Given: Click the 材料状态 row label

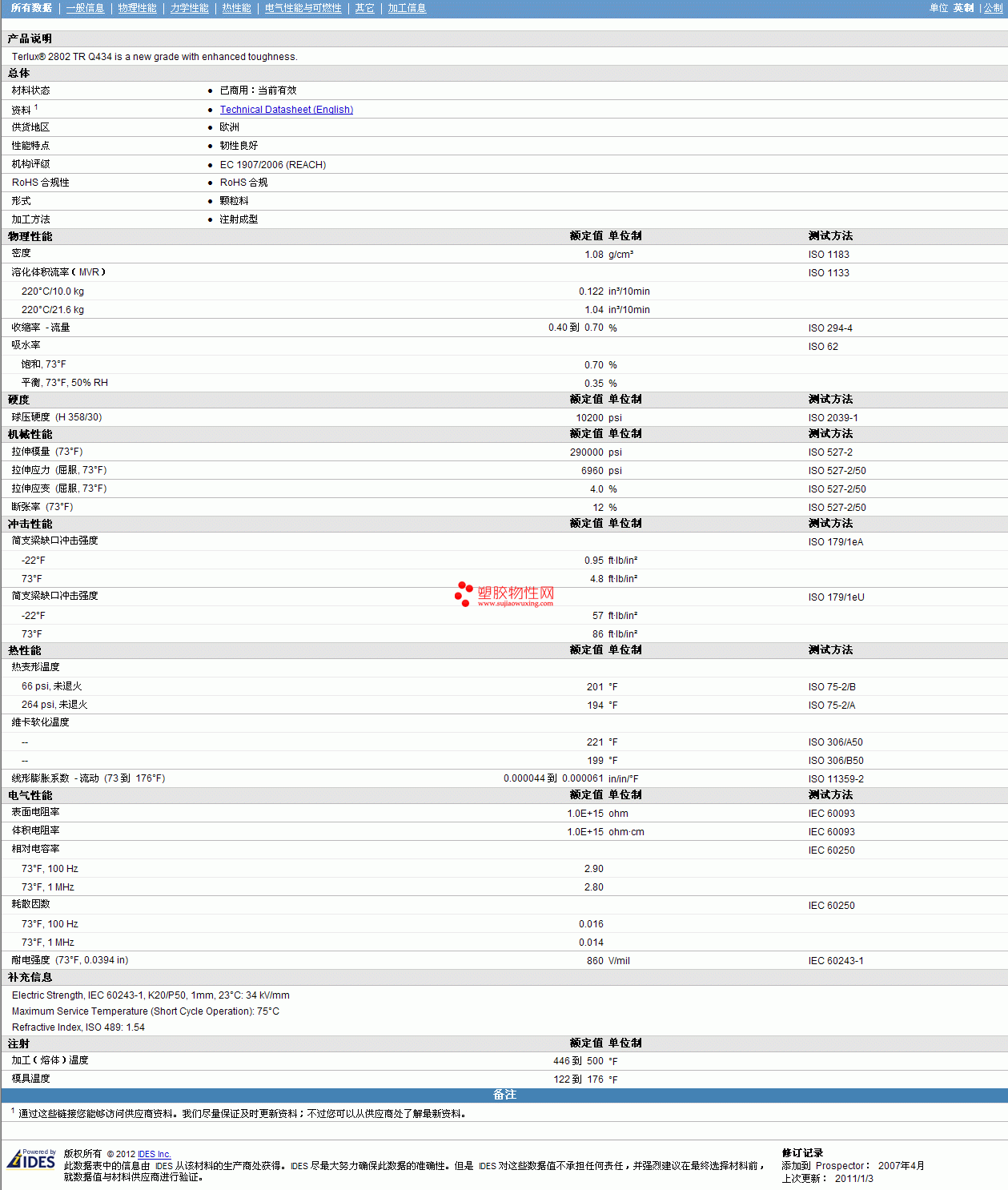Looking at the screenshot, I should [30, 90].
